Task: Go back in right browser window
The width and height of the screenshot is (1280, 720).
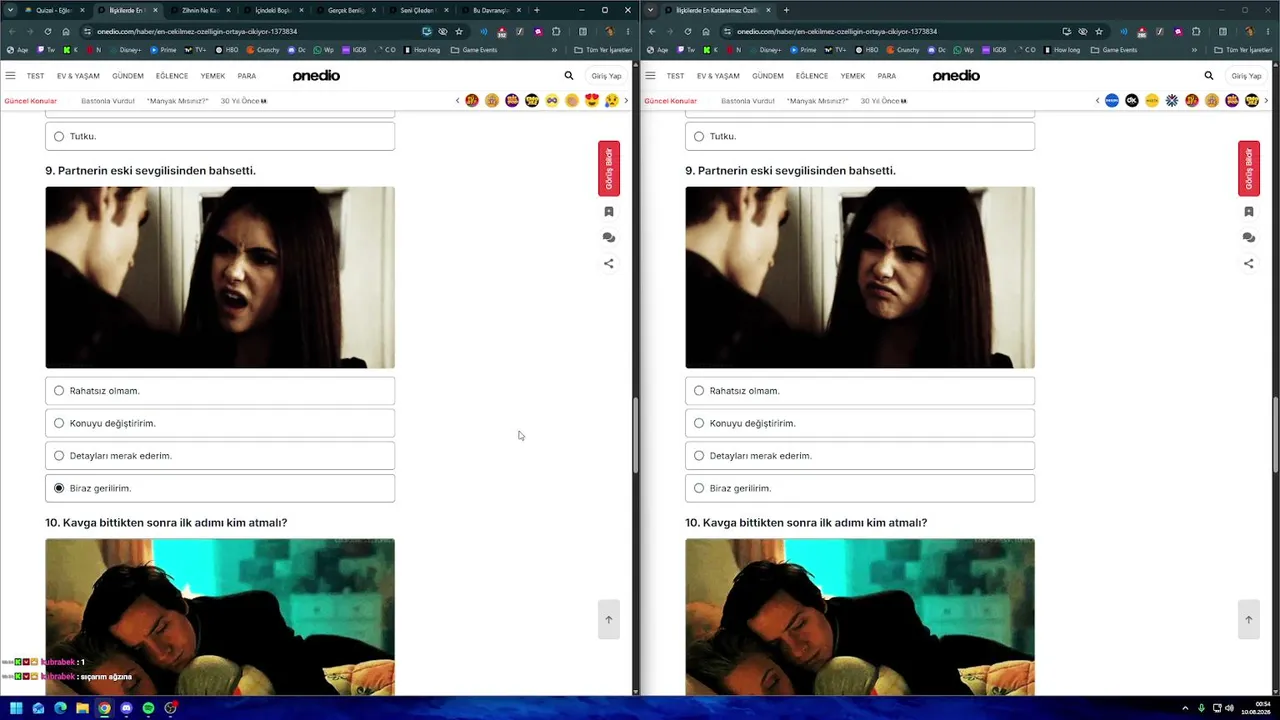Action: [652, 31]
